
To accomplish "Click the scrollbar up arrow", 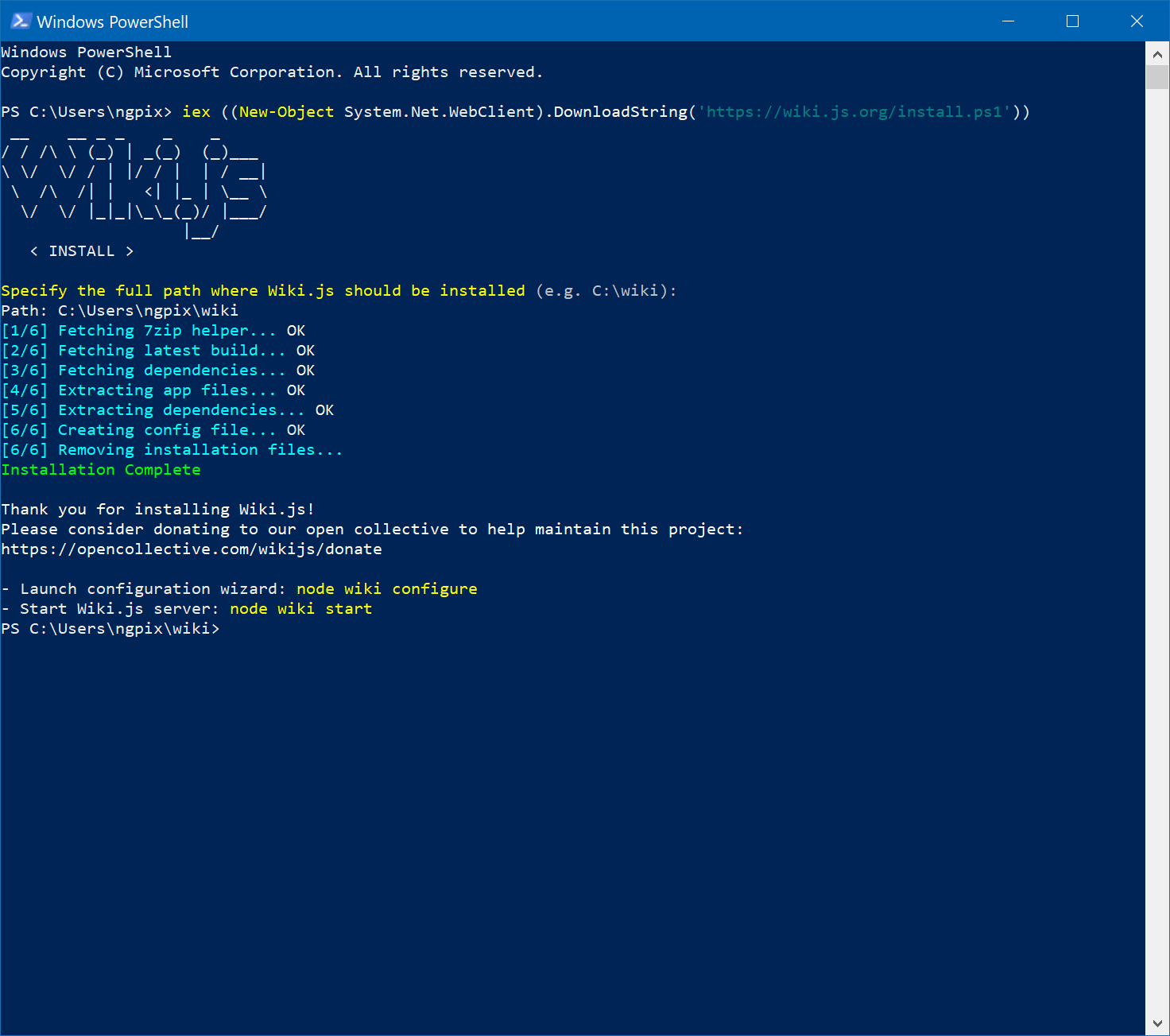I will 1157,54.
